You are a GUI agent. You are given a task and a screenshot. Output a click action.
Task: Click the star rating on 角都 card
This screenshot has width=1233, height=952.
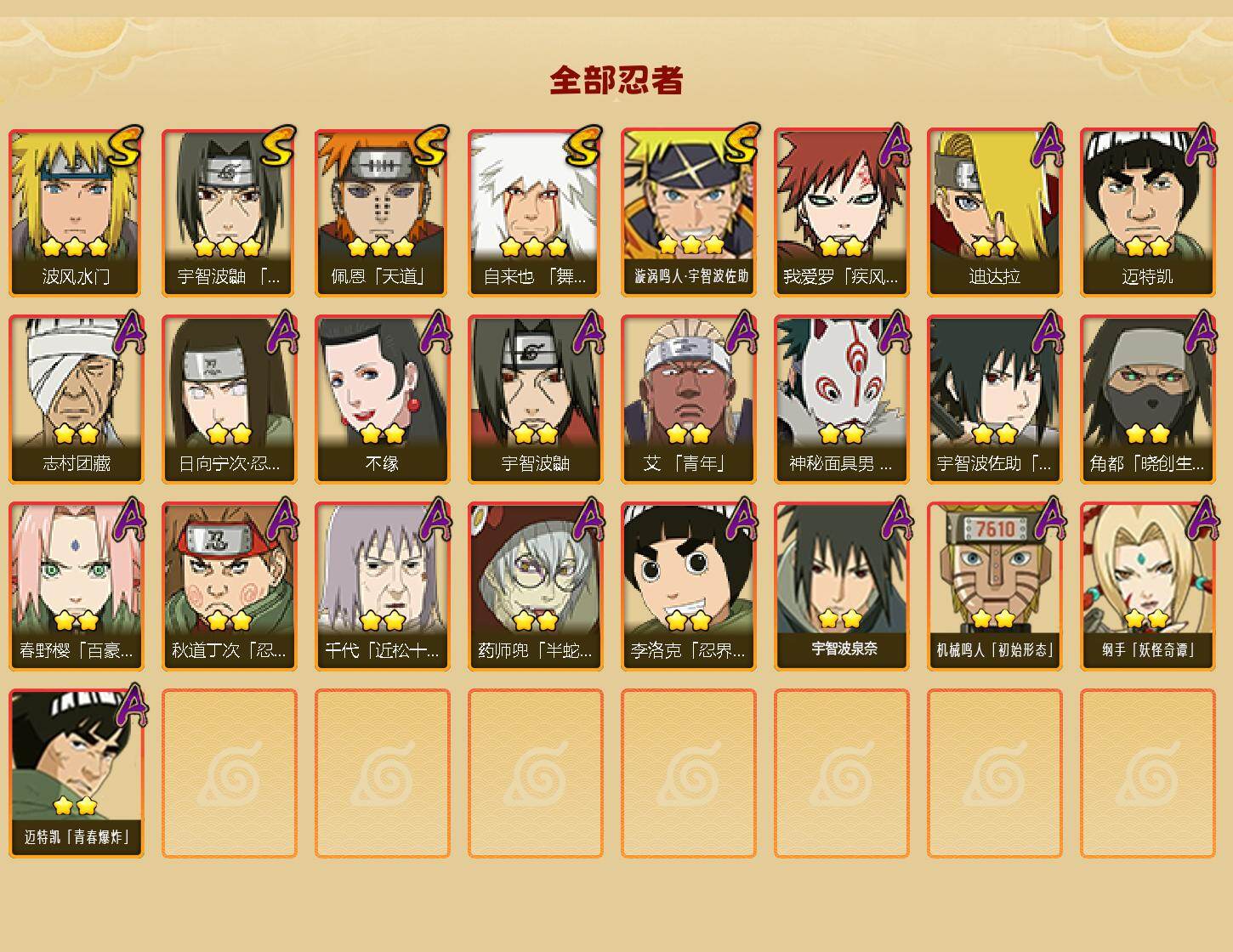tap(1148, 434)
